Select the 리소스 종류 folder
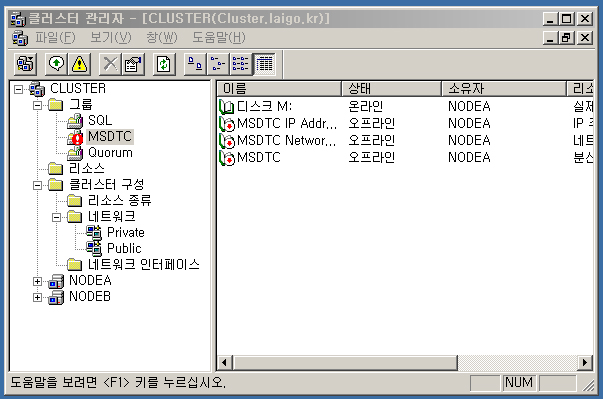Viewport: 603px width, 399px height. 120,201
